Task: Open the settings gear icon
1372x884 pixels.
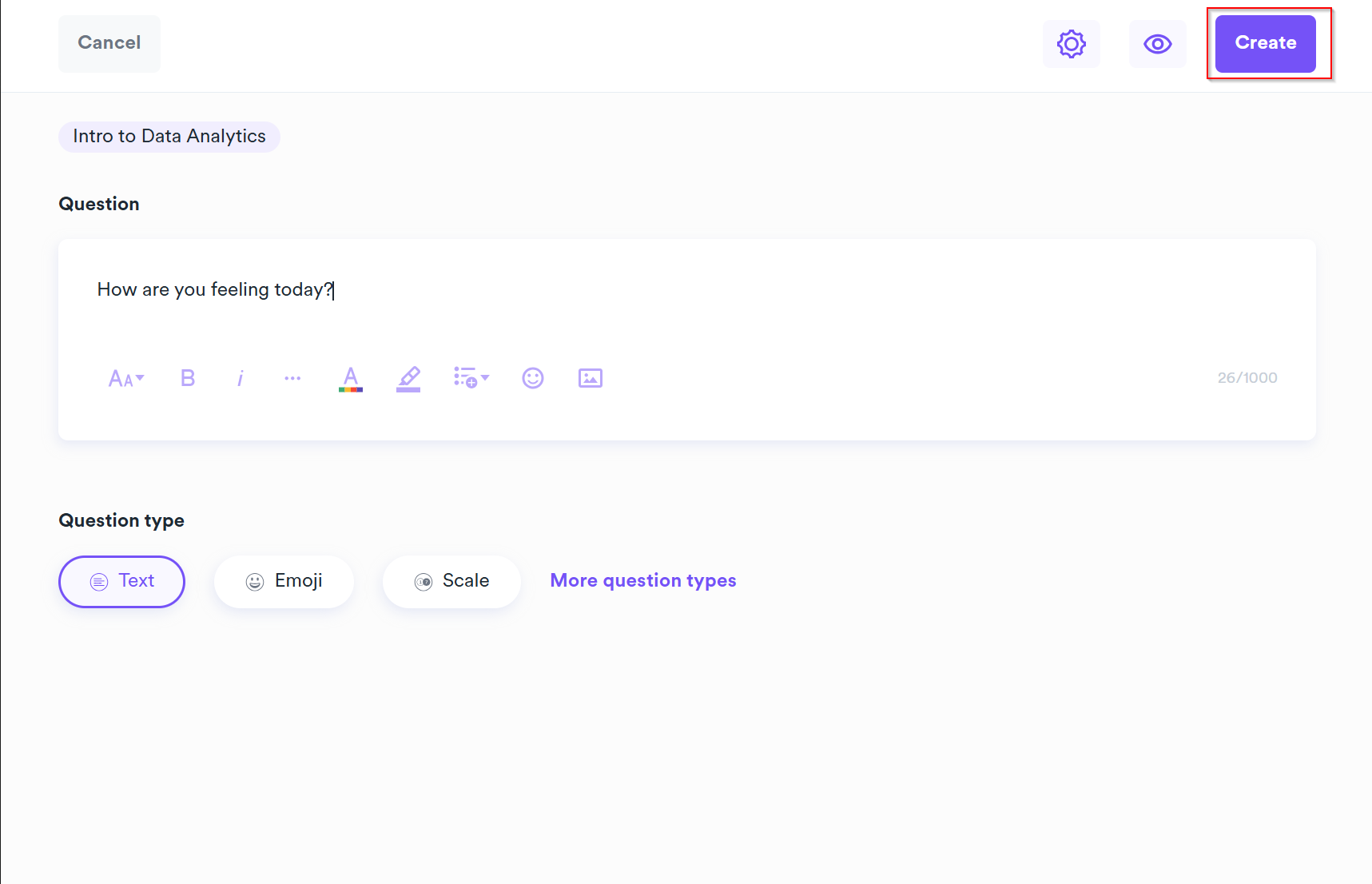Action: point(1071,44)
